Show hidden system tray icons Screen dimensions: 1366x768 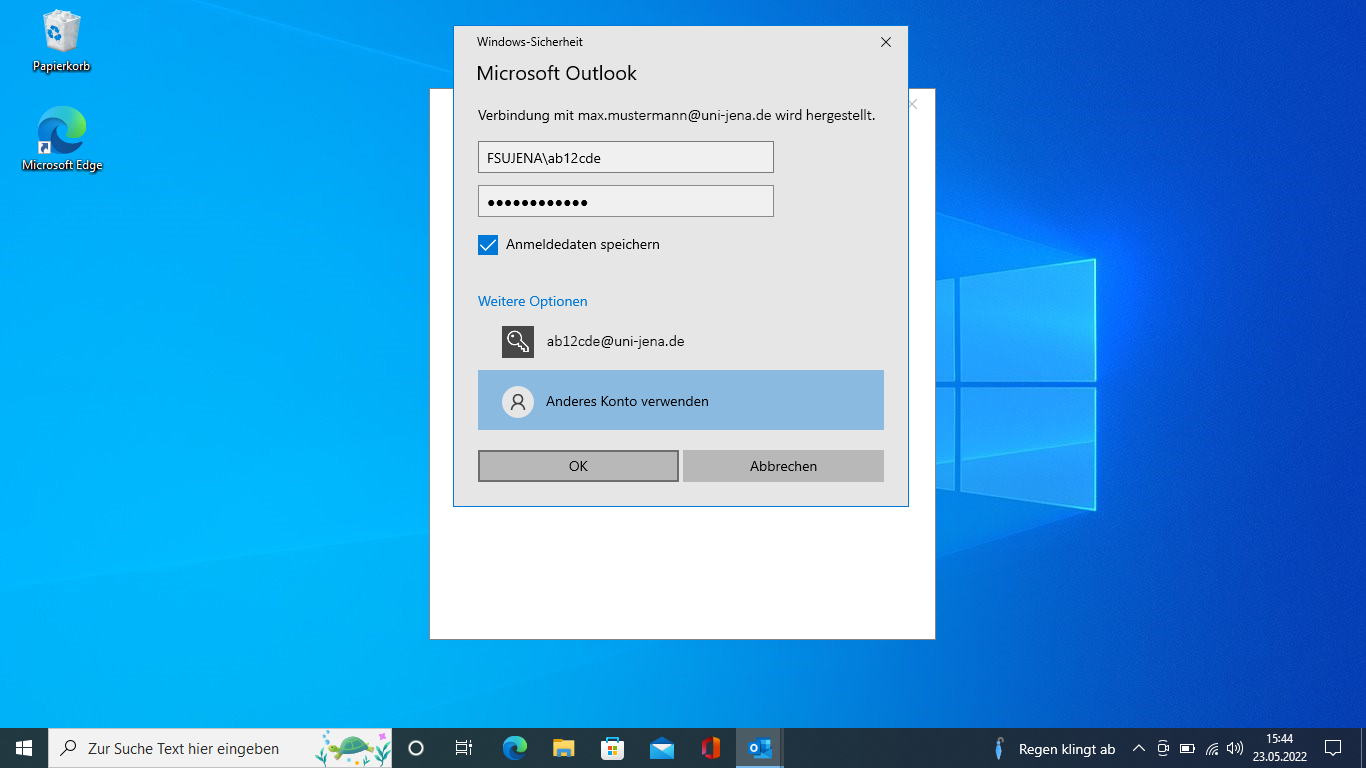[x=1138, y=748]
